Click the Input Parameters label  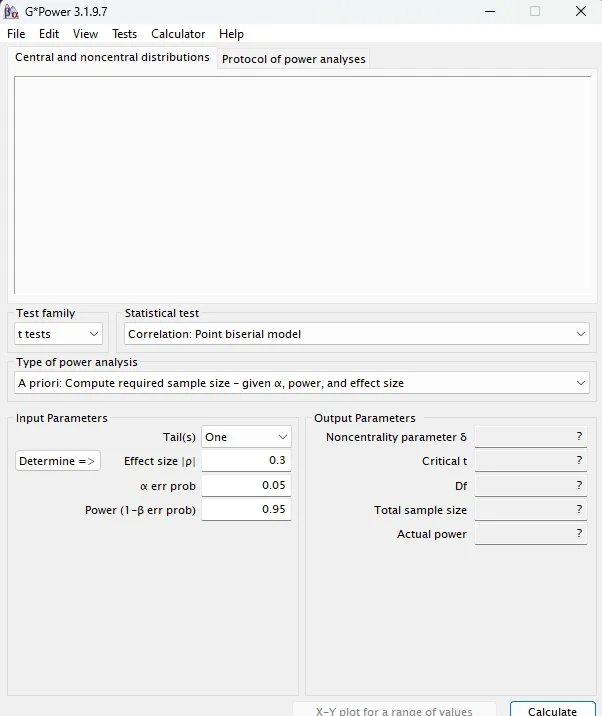pyautogui.click(x=62, y=418)
